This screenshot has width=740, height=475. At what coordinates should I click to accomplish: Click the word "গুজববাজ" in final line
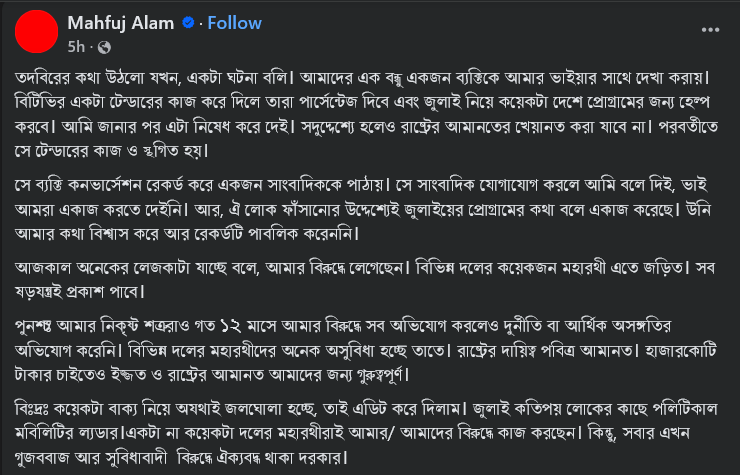(x=42, y=458)
